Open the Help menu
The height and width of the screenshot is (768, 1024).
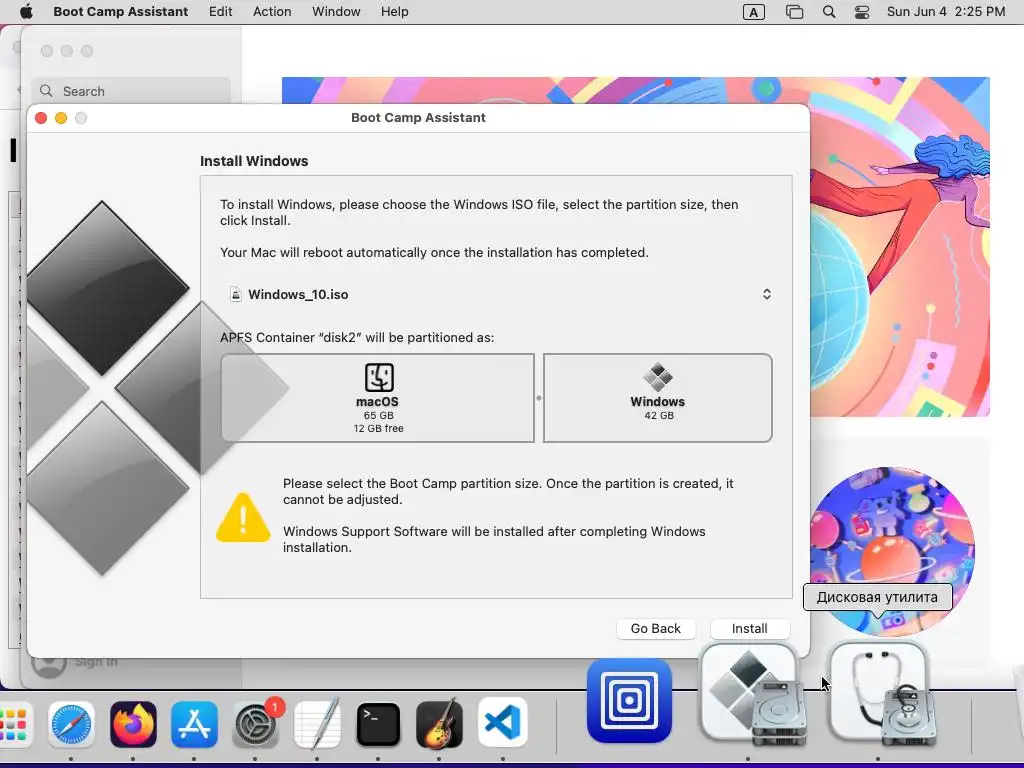395,12
